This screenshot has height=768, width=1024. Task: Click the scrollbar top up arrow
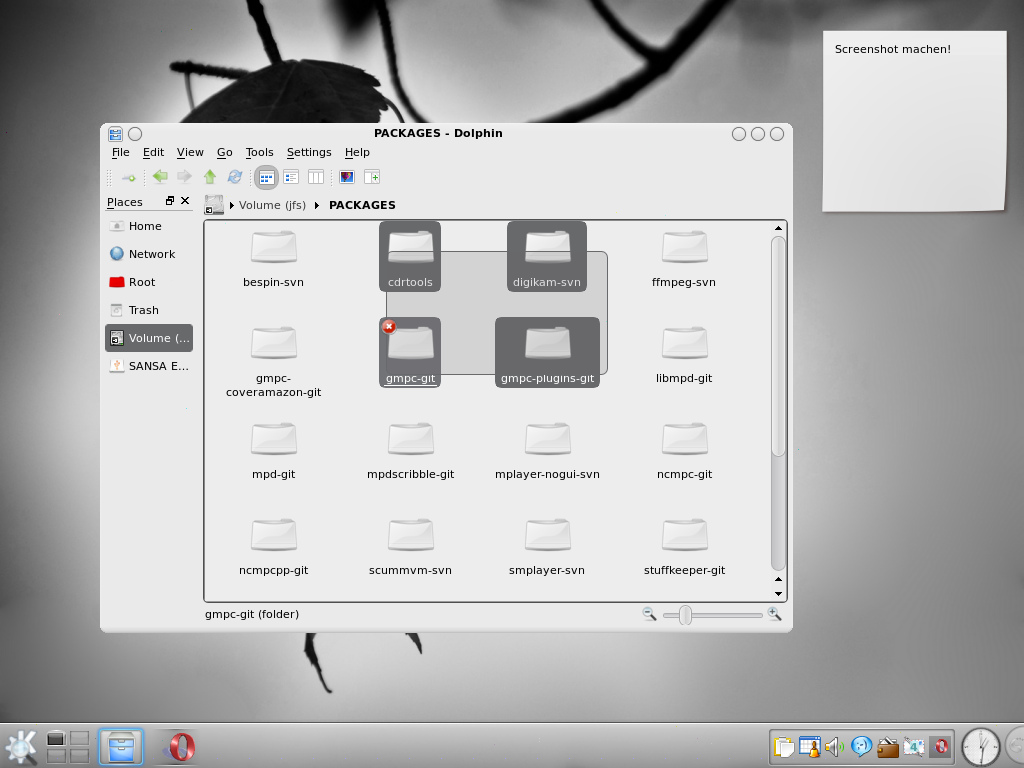pos(778,228)
